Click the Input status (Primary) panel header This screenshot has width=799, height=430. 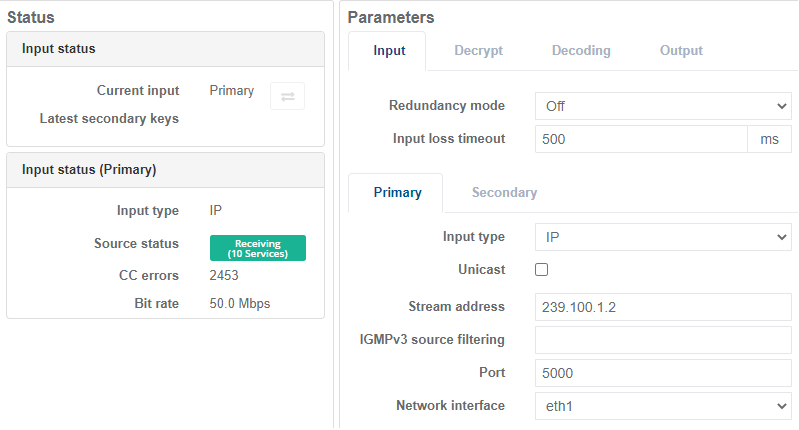tap(165, 170)
